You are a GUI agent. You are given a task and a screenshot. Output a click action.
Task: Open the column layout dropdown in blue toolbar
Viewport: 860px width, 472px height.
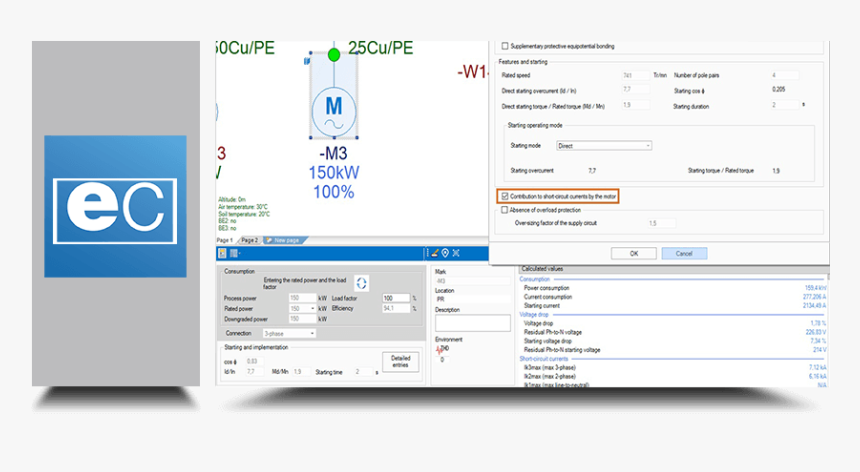[235, 253]
